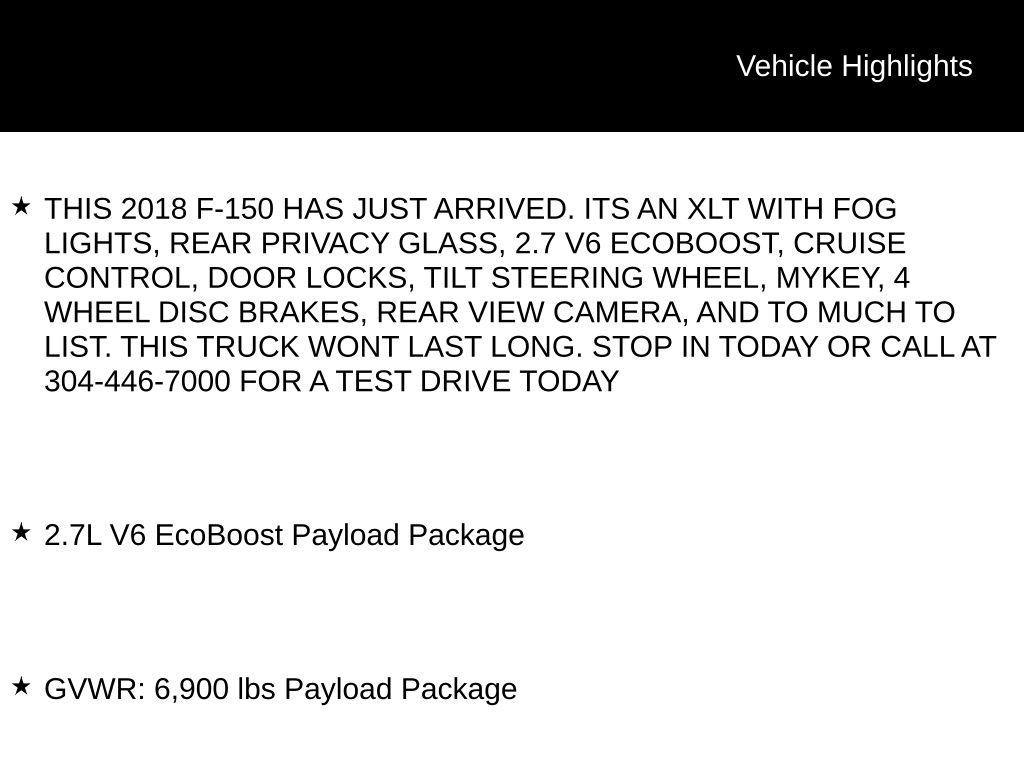Screen dimensions: 1024x768
Task: Click the Vehicle Highlights heading
Action: click(854, 66)
